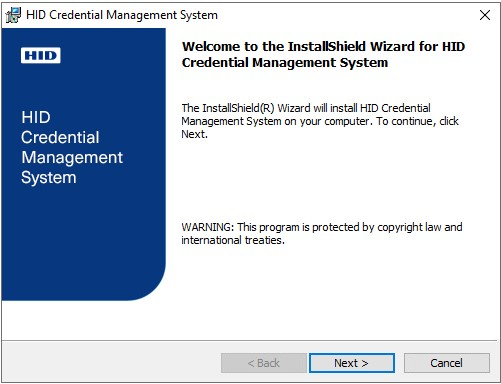
Task: Click the installer icon in the title bar
Action: pyautogui.click(x=13, y=15)
